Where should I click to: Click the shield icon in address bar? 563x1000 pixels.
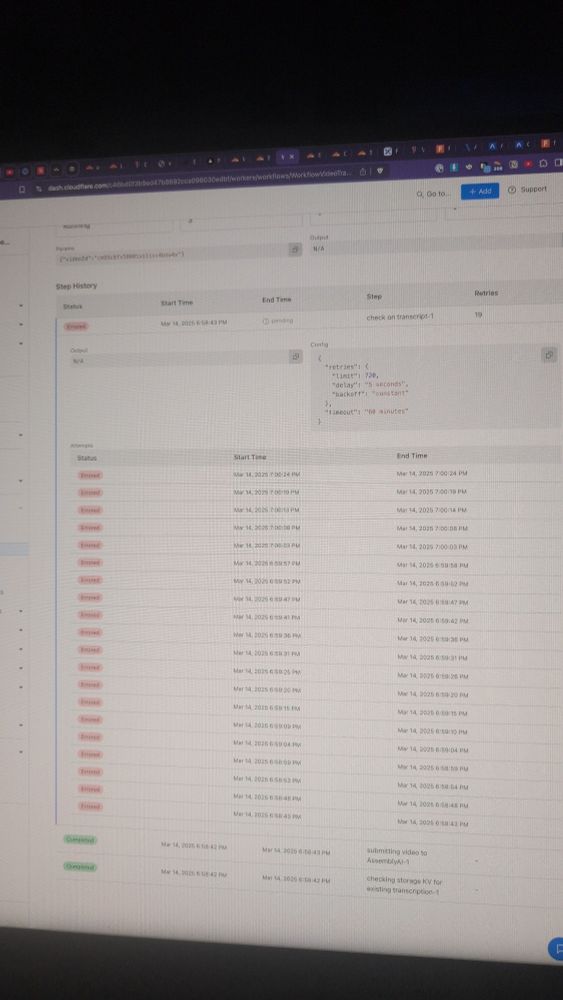tap(380, 171)
